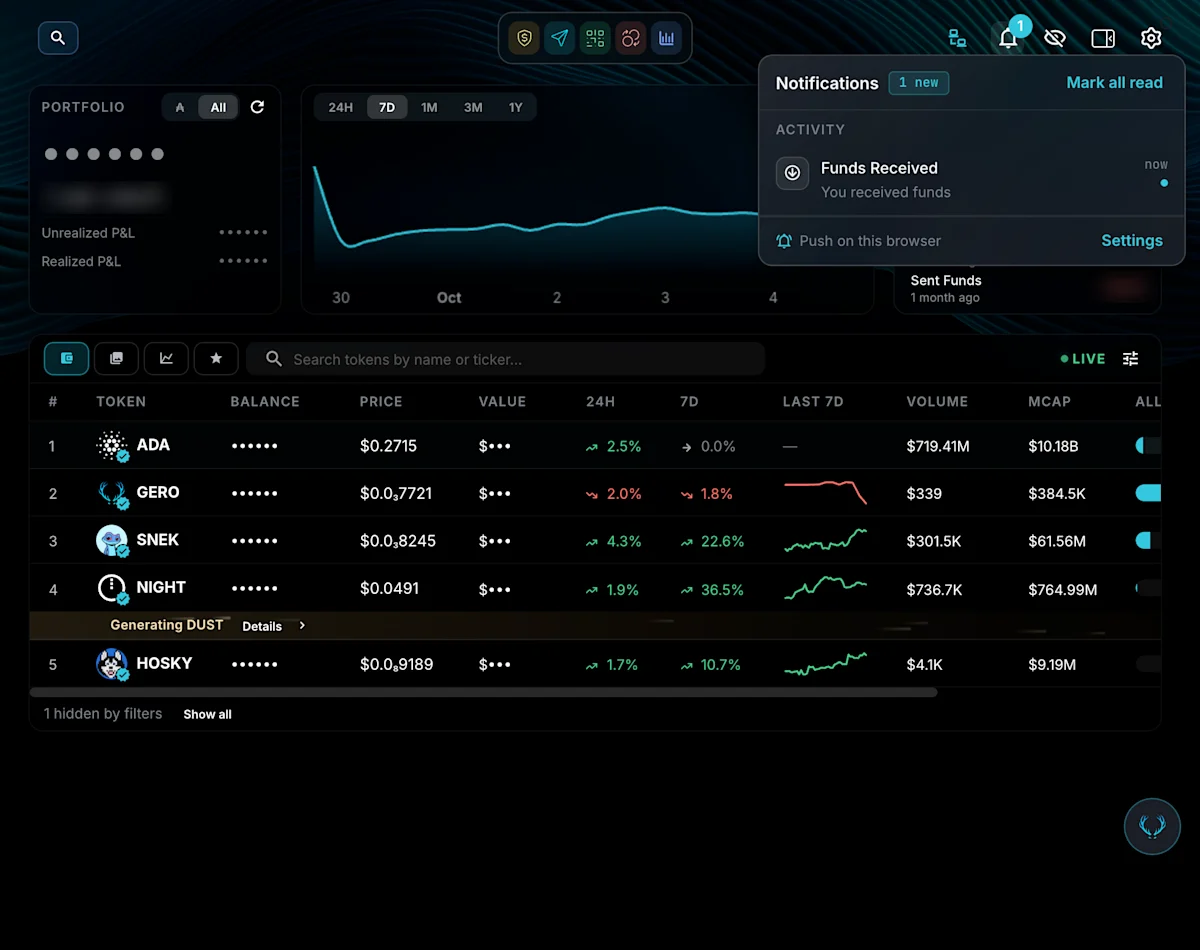This screenshot has width=1200, height=950.
Task: Sort by the 7D column header
Action: [689, 401]
